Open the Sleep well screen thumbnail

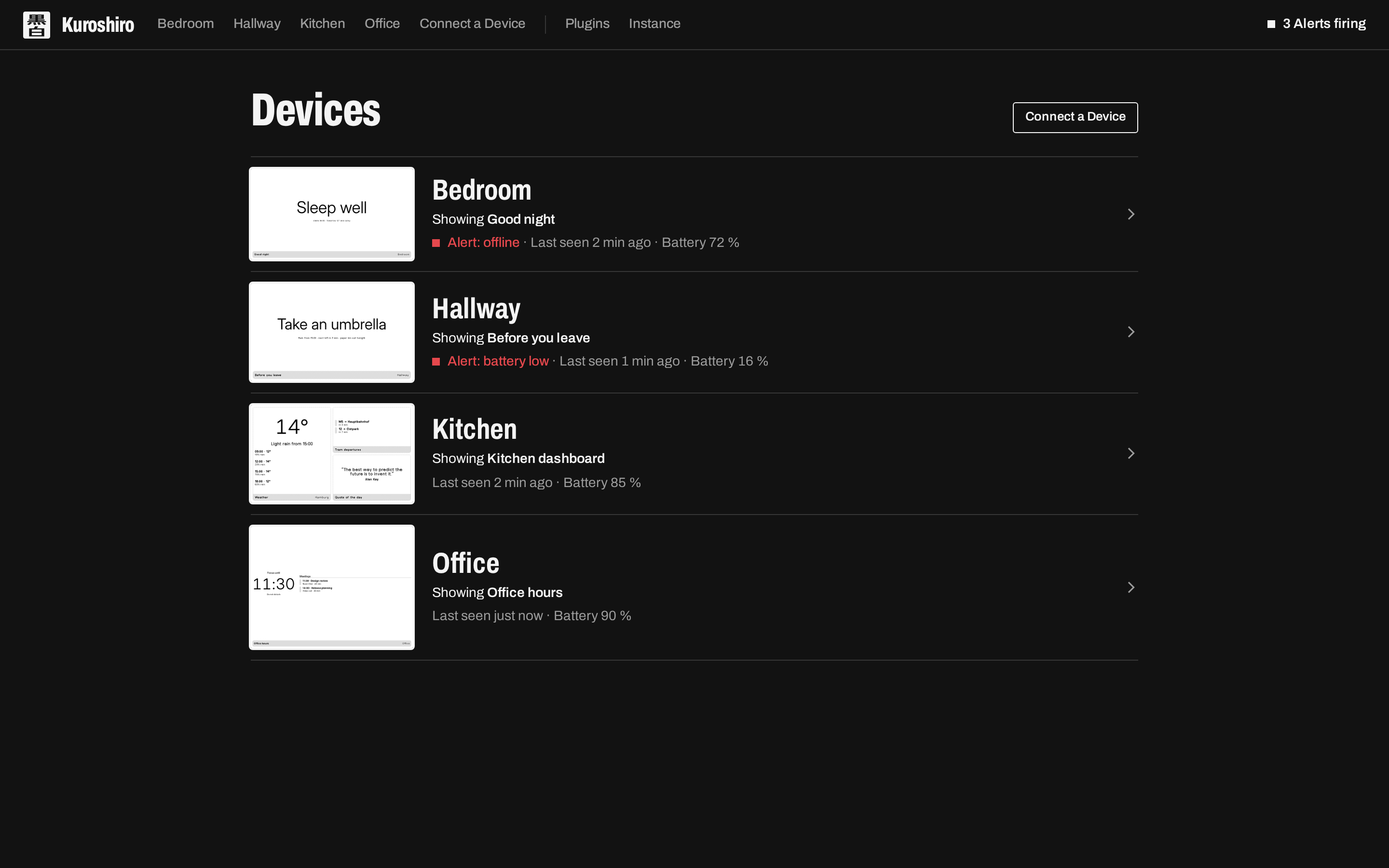pyautogui.click(x=332, y=214)
